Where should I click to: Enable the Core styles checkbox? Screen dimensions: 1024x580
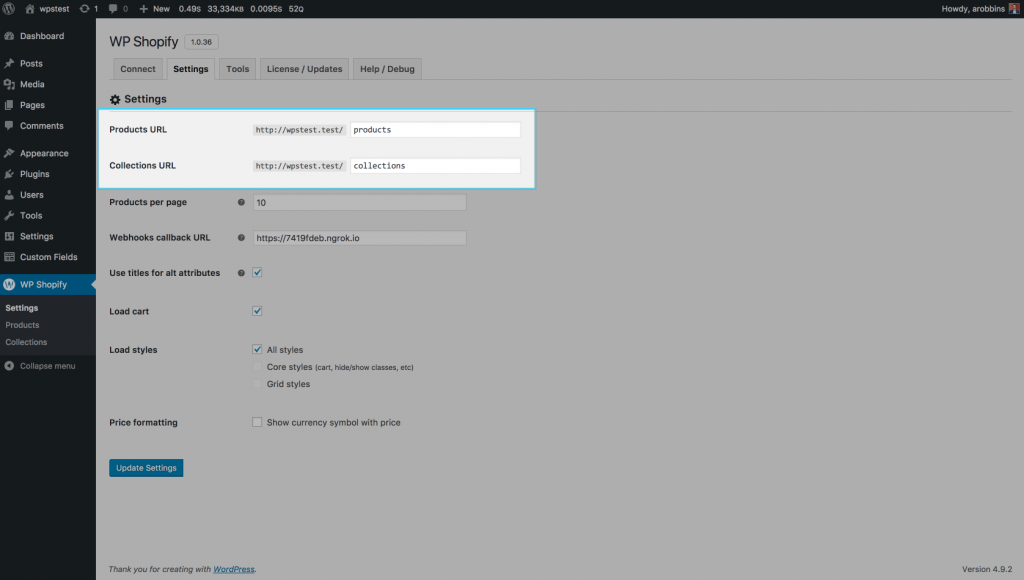click(257, 367)
